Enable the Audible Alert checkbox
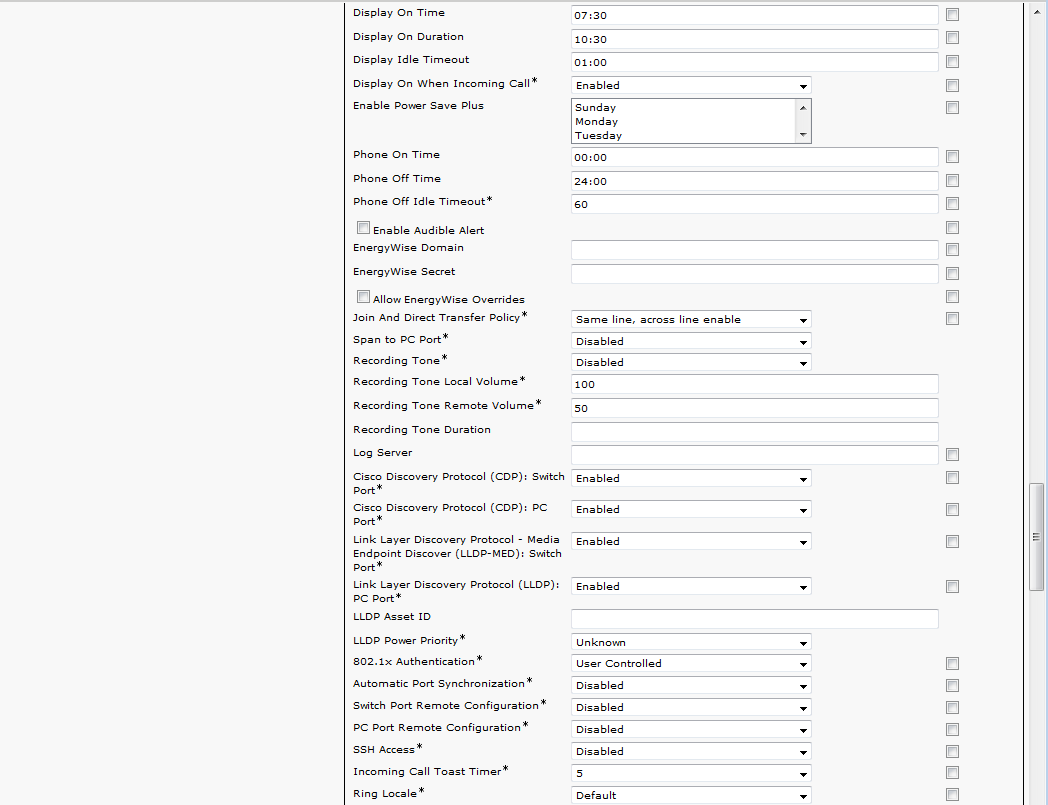The width and height of the screenshot is (1048, 805). pyautogui.click(x=363, y=228)
